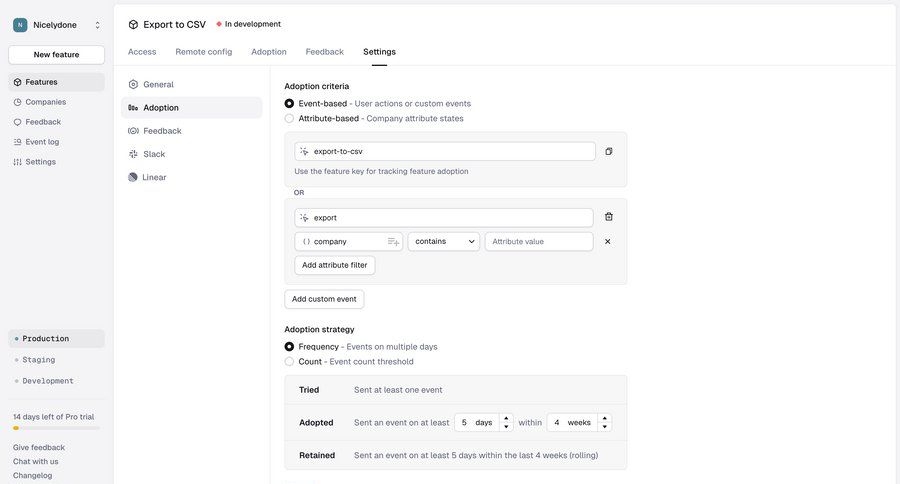Open the contains operator dropdown
The image size is (900, 484).
(x=444, y=242)
